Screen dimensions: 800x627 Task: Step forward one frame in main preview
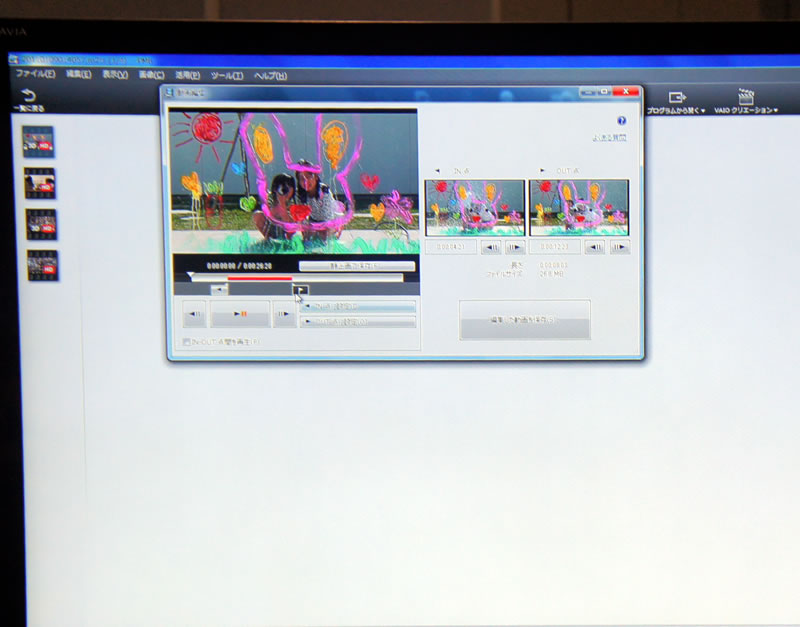point(284,314)
